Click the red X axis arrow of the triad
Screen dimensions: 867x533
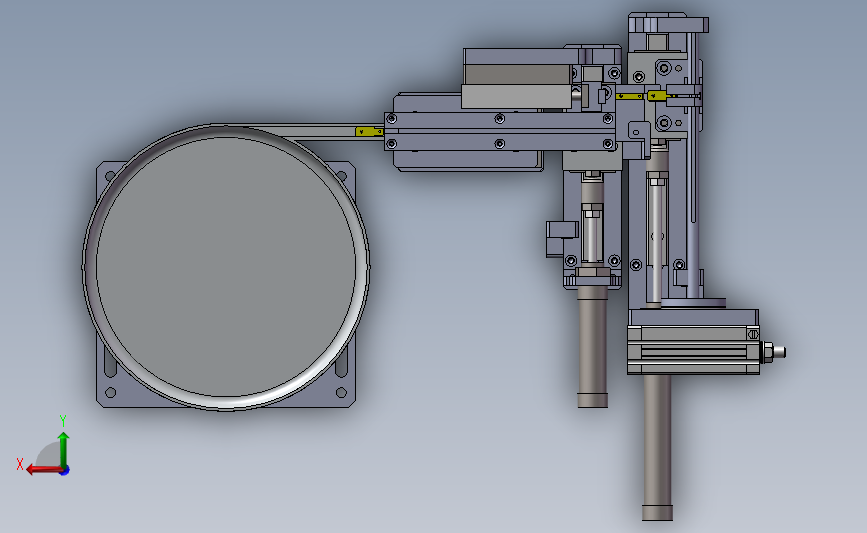43,470
